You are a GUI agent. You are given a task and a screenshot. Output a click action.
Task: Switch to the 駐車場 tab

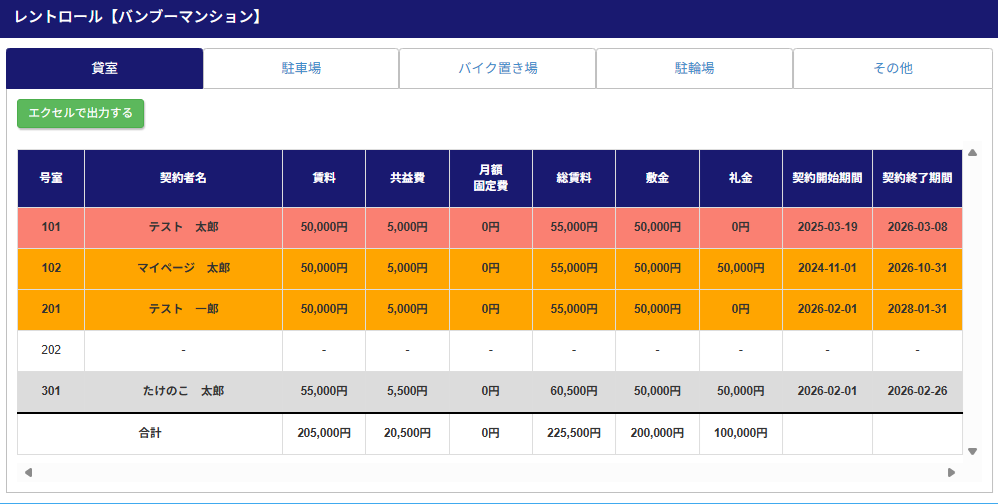click(x=301, y=69)
